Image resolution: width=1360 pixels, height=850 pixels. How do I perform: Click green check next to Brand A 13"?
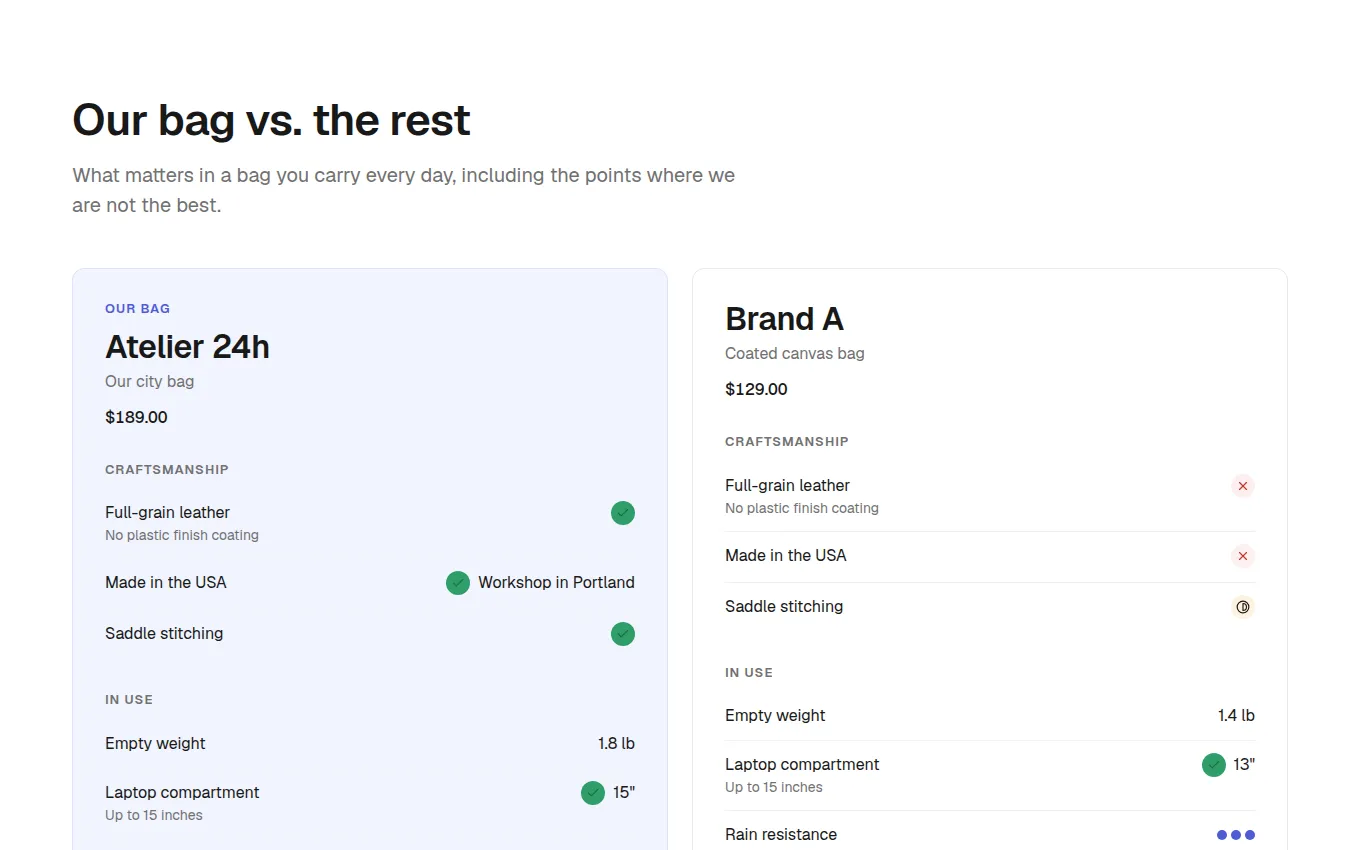point(1214,765)
